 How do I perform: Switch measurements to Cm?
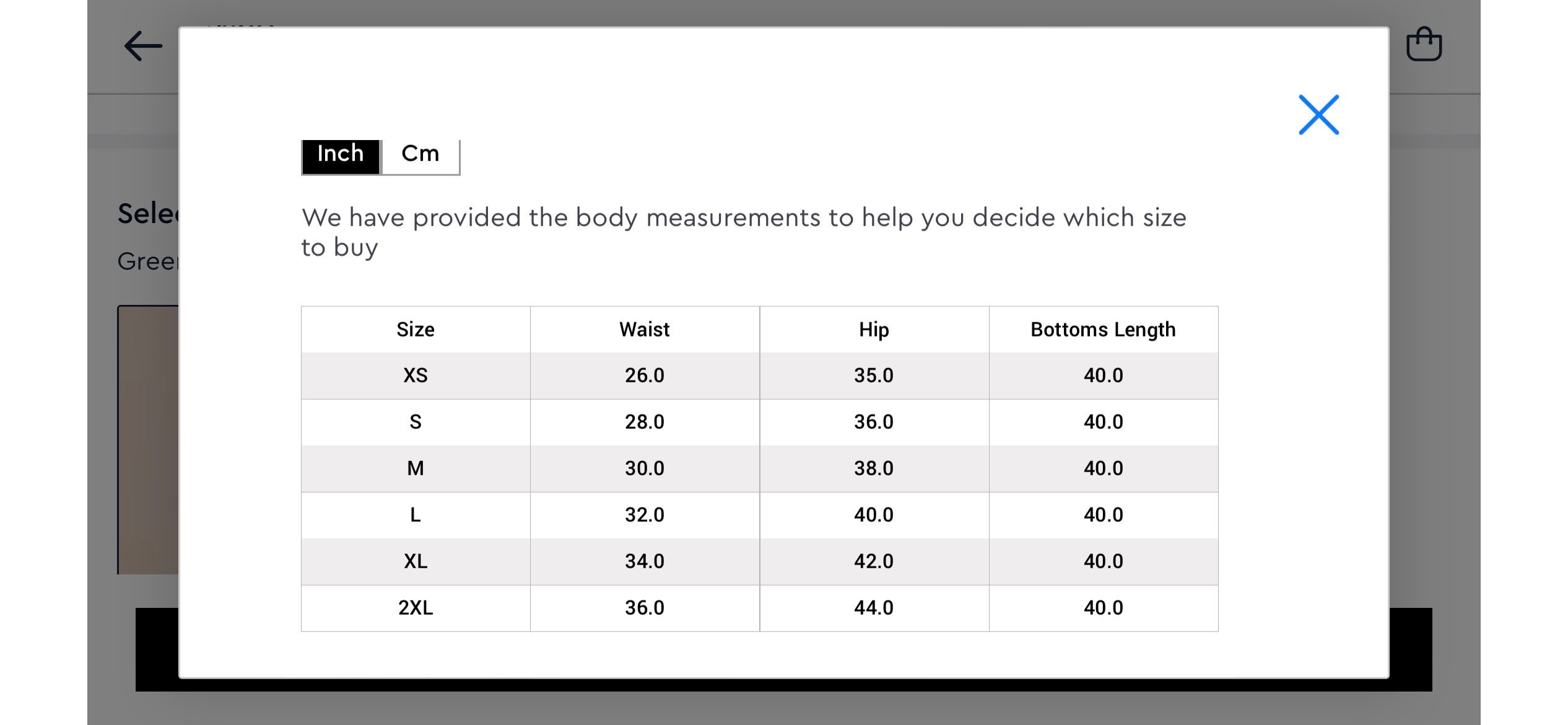click(420, 154)
